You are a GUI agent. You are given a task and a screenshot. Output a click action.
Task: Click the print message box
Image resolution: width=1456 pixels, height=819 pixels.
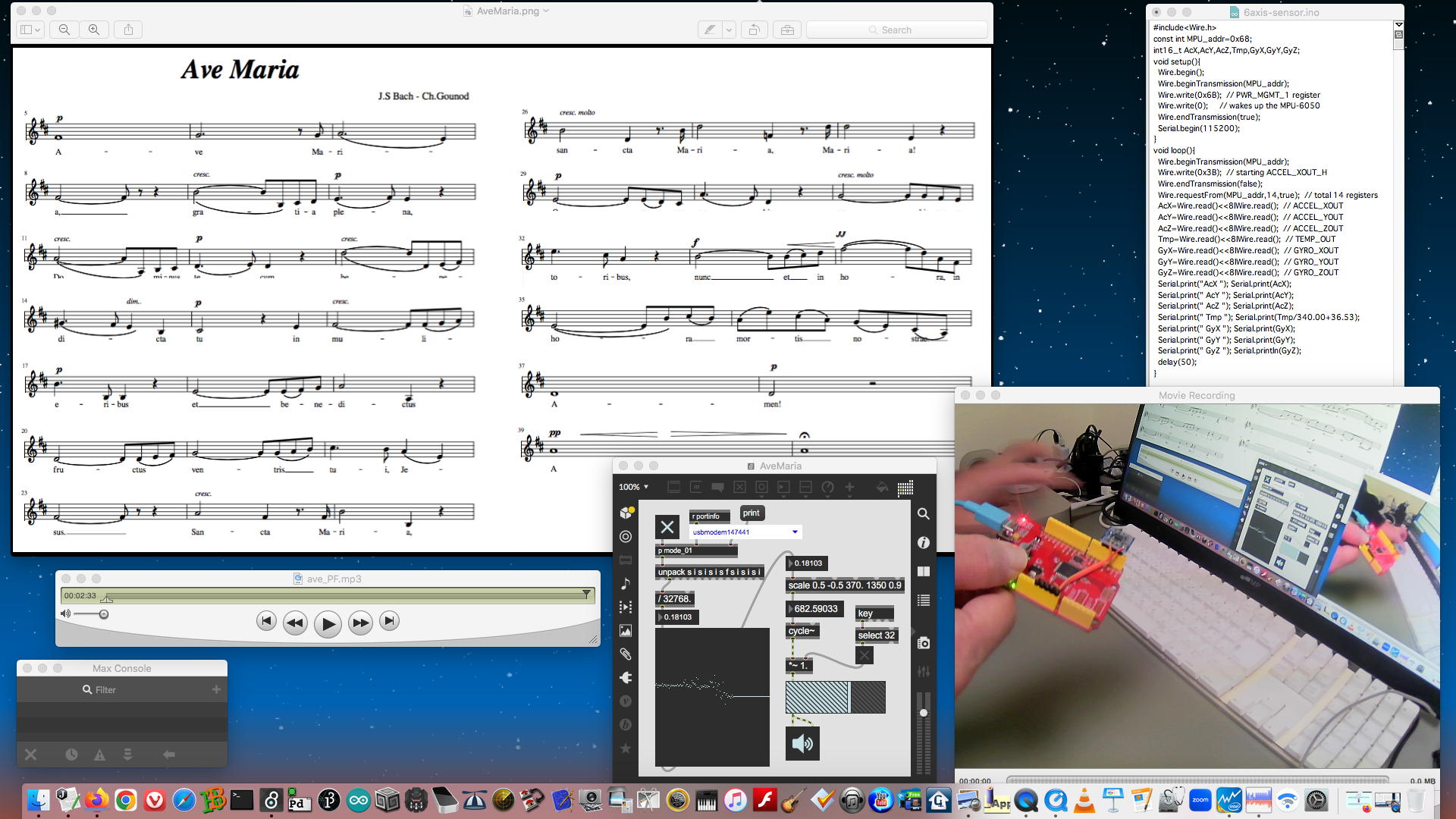point(751,513)
